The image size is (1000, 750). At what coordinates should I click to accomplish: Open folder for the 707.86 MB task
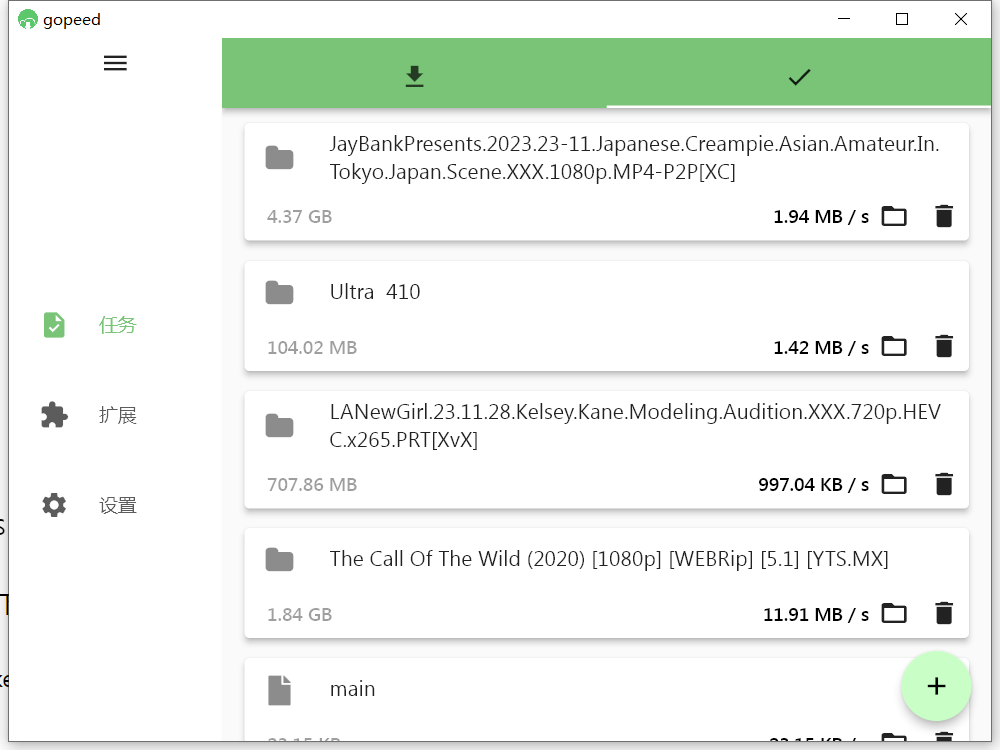893,485
